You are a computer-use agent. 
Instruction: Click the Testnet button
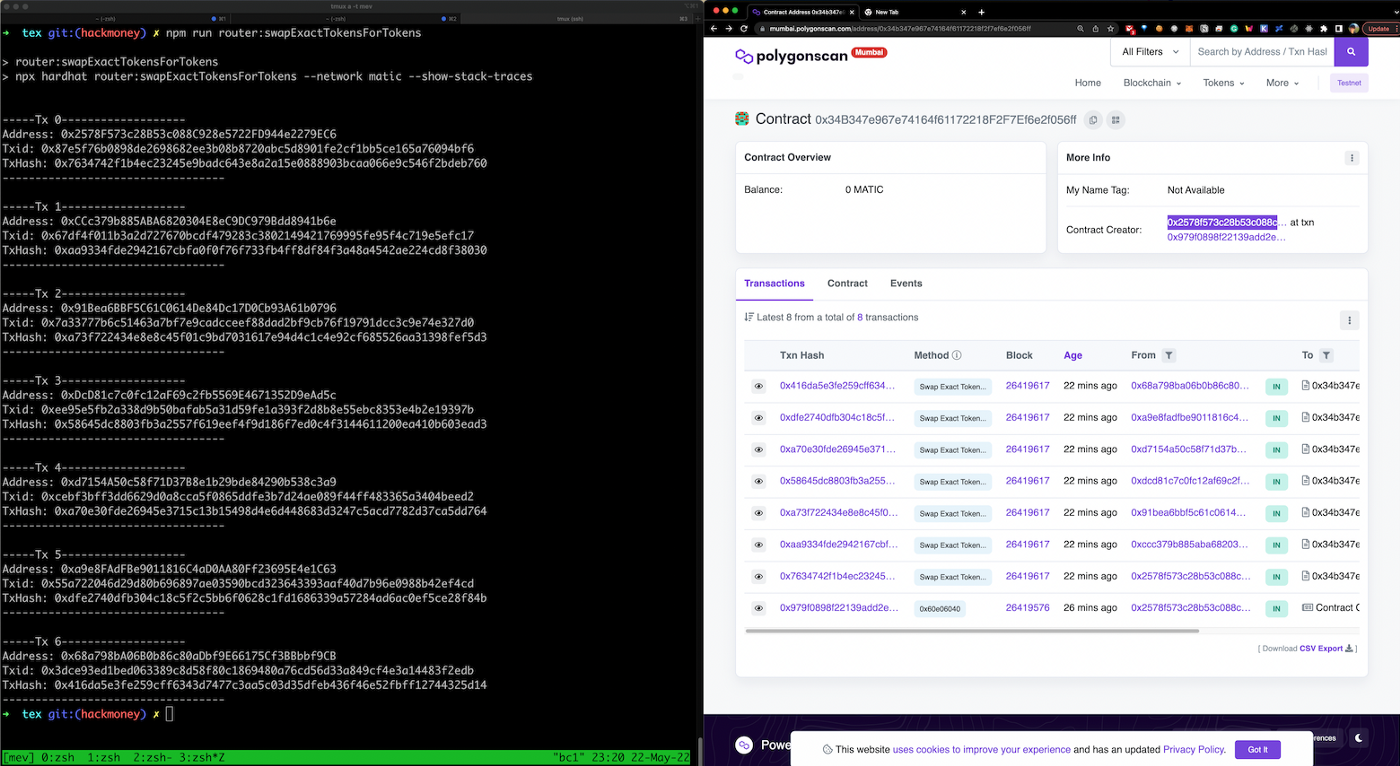(1349, 83)
